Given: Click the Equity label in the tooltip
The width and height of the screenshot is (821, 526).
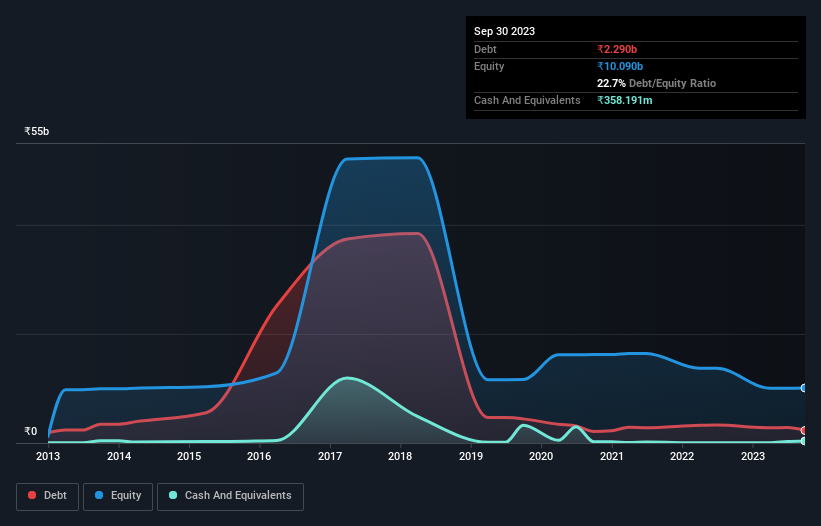Looking at the screenshot, I should click(x=489, y=66).
